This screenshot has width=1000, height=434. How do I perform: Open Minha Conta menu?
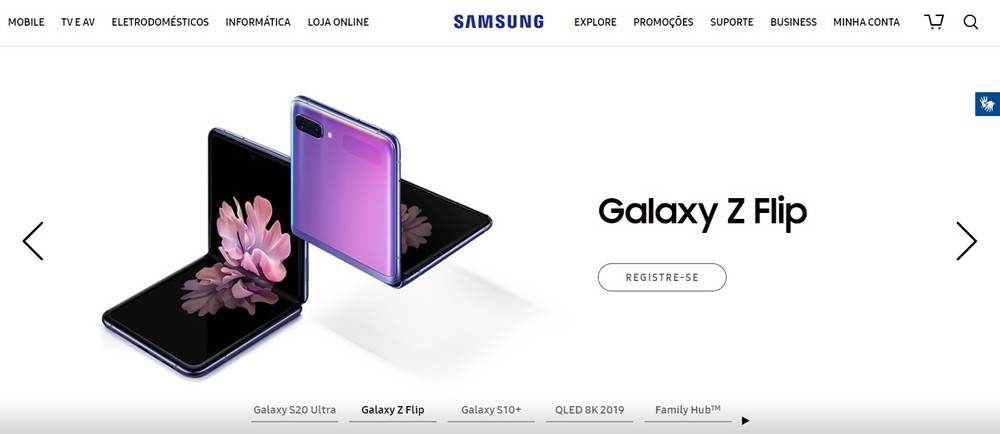[866, 22]
